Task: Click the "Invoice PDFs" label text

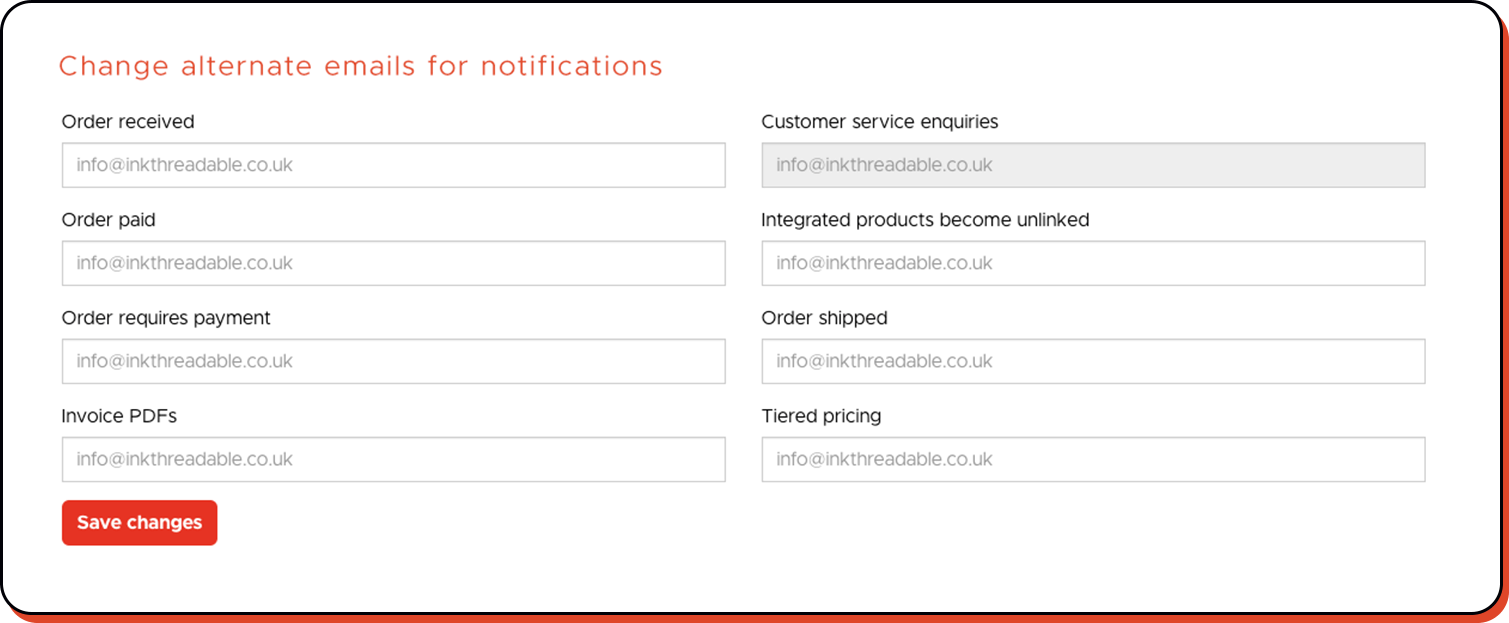Action: click(x=119, y=416)
